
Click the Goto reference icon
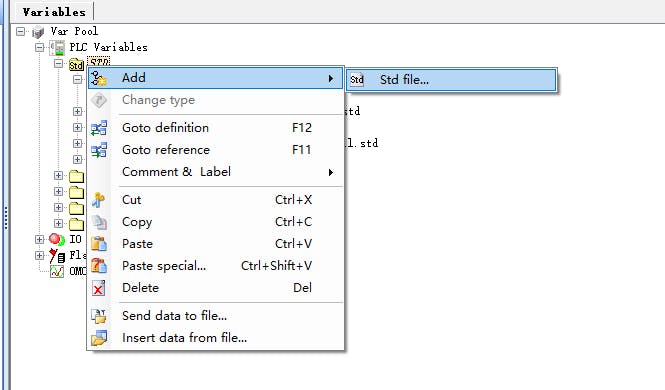coord(99,150)
